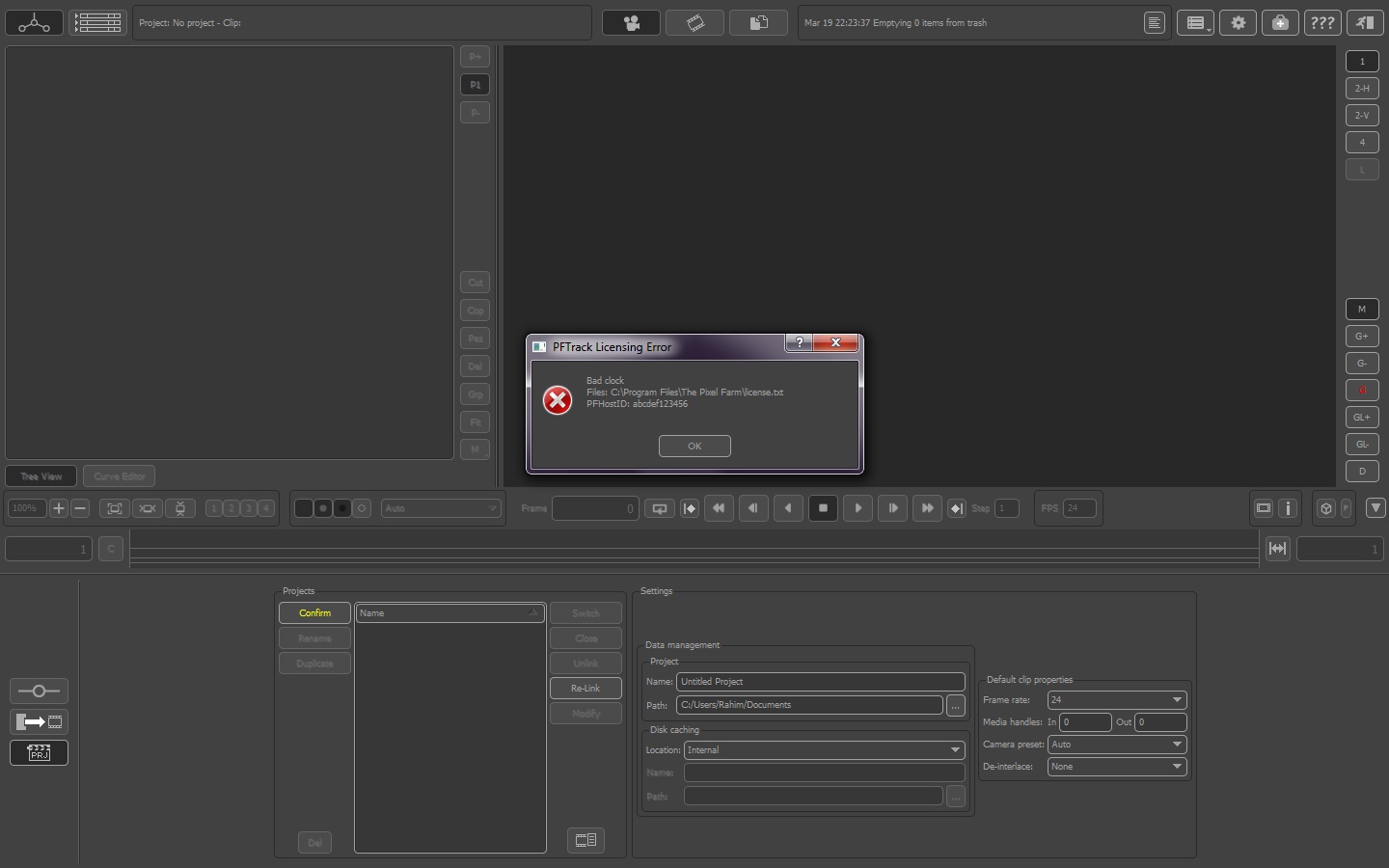This screenshot has width=1389, height=868.
Task: Open the Frame rate dropdown
Action: tap(1117, 700)
